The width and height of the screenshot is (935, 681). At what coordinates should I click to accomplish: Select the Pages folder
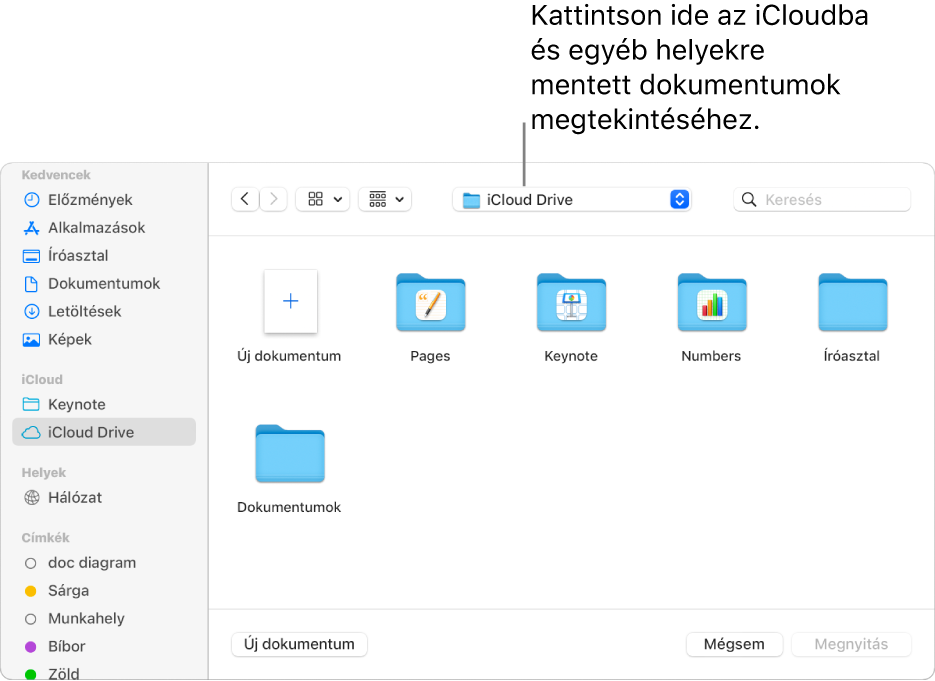click(x=431, y=302)
